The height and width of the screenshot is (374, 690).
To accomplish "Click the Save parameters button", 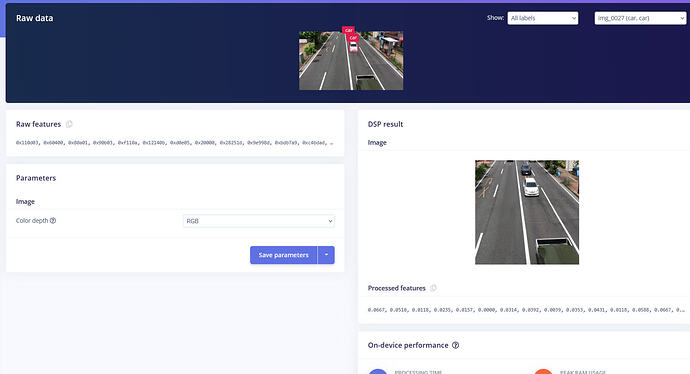I will pyautogui.click(x=283, y=255).
